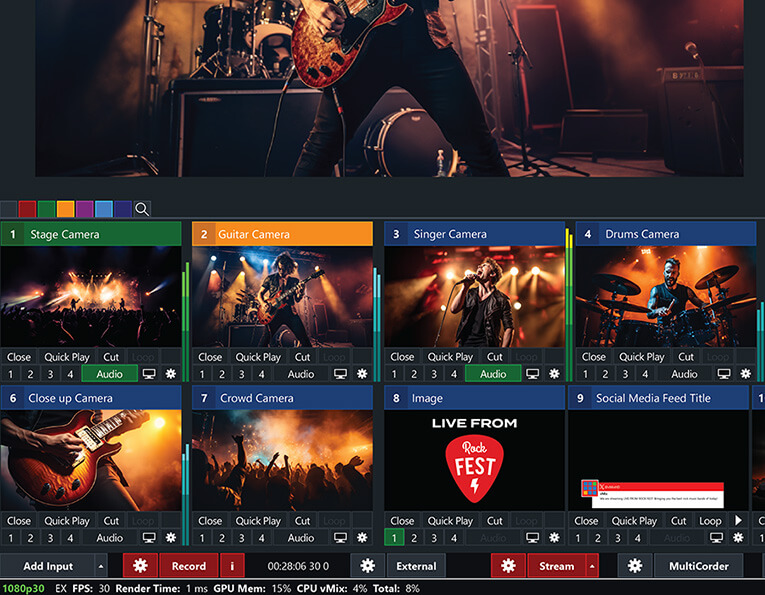Screen dimensions: 765x595
Task: Open the MultiCorder settings gear icon
Action: pyautogui.click(x=635, y=566)
